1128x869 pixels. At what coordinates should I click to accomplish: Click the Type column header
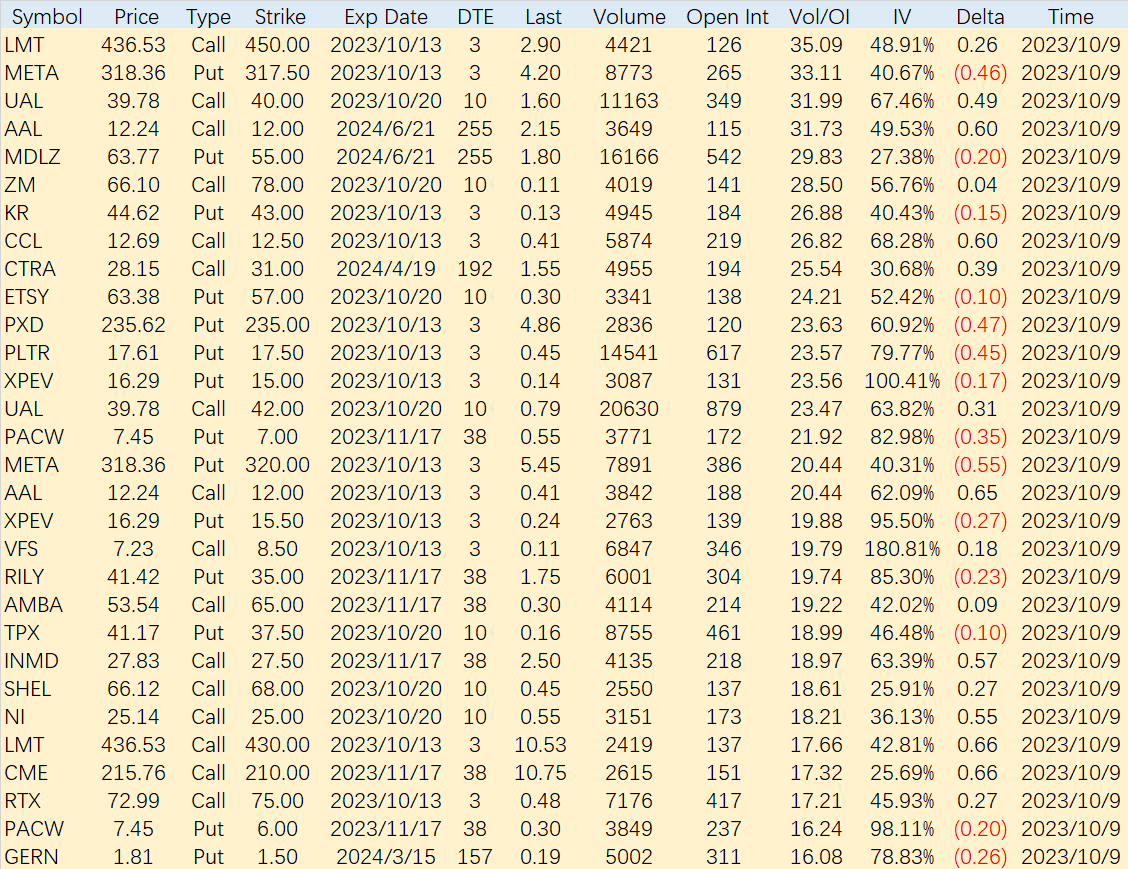point(208,17)
